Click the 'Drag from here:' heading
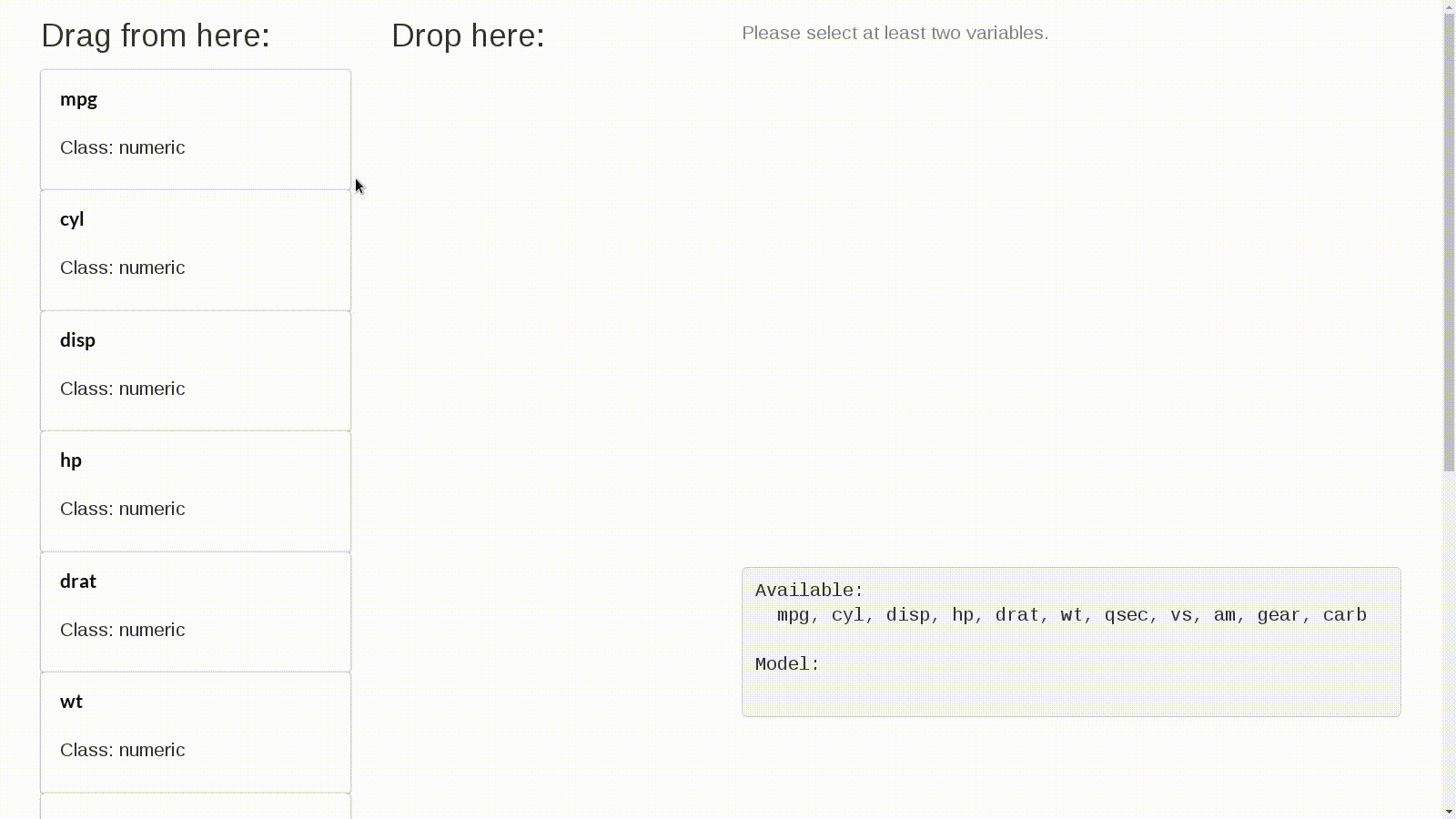This screenshot has height=819, width=1456. [156, 35]
